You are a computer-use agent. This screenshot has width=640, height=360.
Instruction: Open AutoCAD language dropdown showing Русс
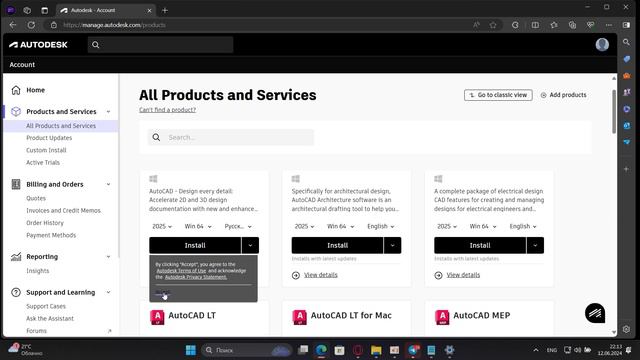click(238, 226)
